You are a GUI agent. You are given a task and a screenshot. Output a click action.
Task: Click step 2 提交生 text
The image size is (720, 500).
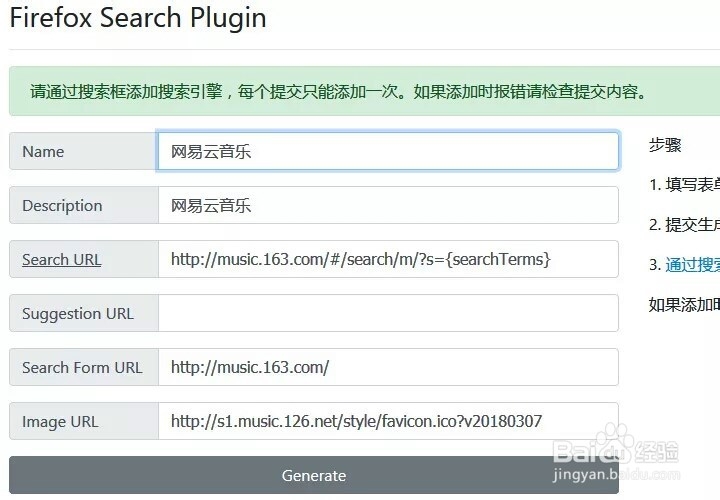coord(684,225)
